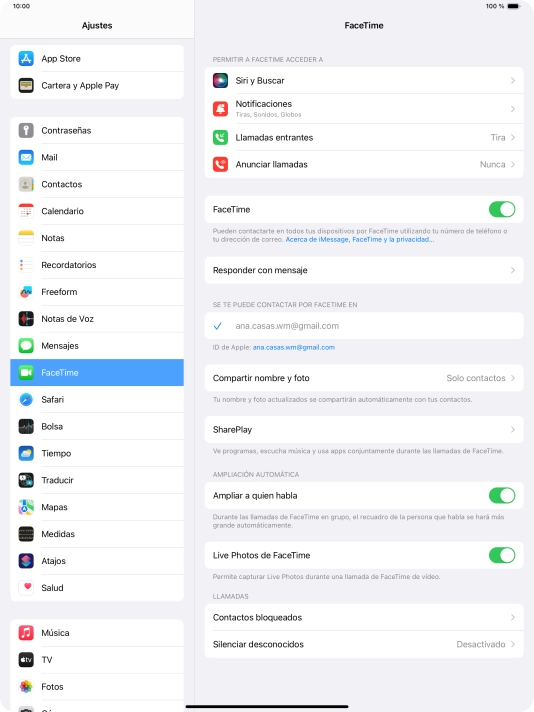Select the Salud heart icon
This screenshot has width=534, height=712.
point(26,588)
